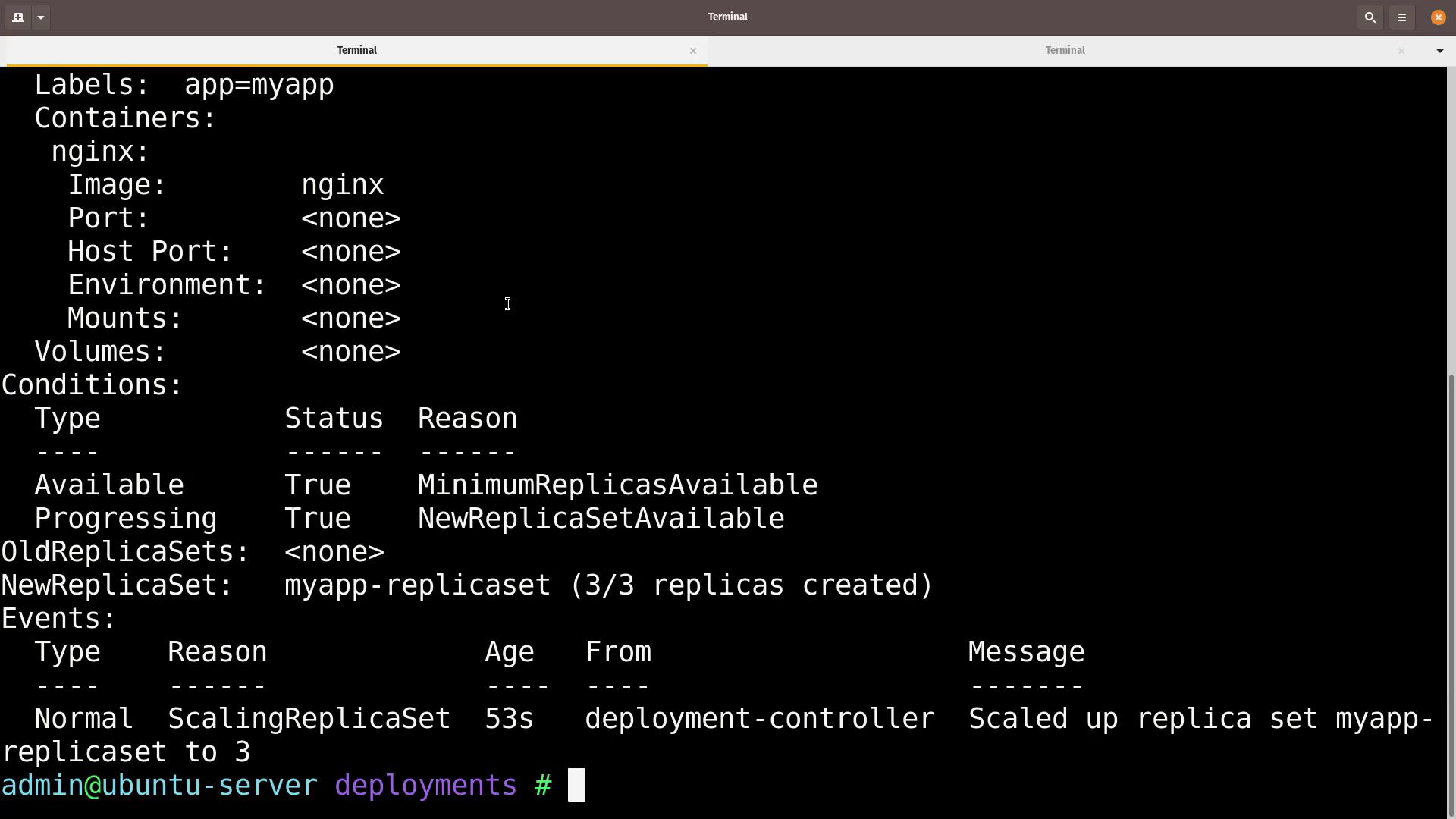Select the active first Terminal tab
The image size is (1456, 819).
(x=356, y=50)
